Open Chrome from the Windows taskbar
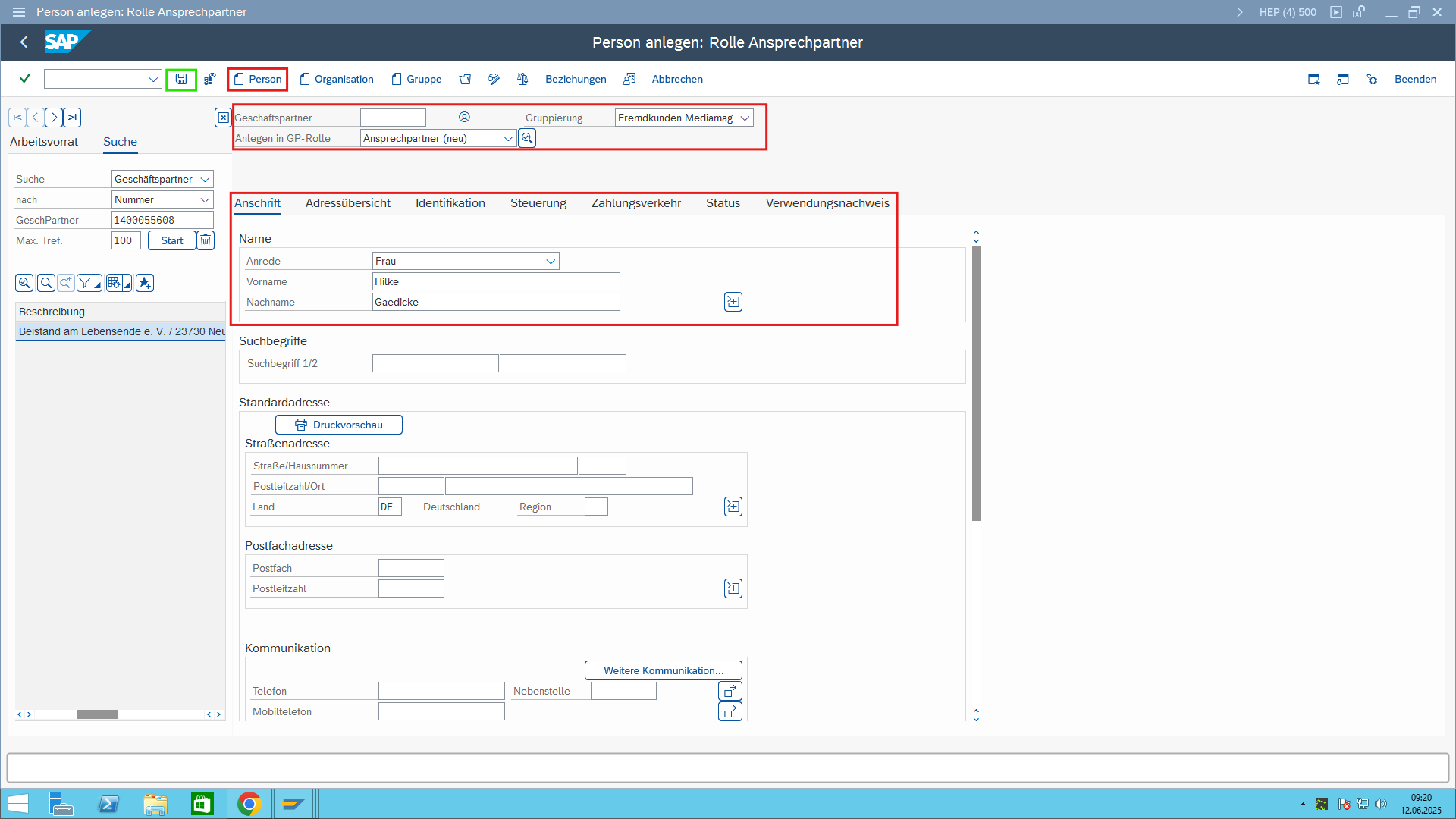This screenshot has height=819, width=1456. pos(249,804)
